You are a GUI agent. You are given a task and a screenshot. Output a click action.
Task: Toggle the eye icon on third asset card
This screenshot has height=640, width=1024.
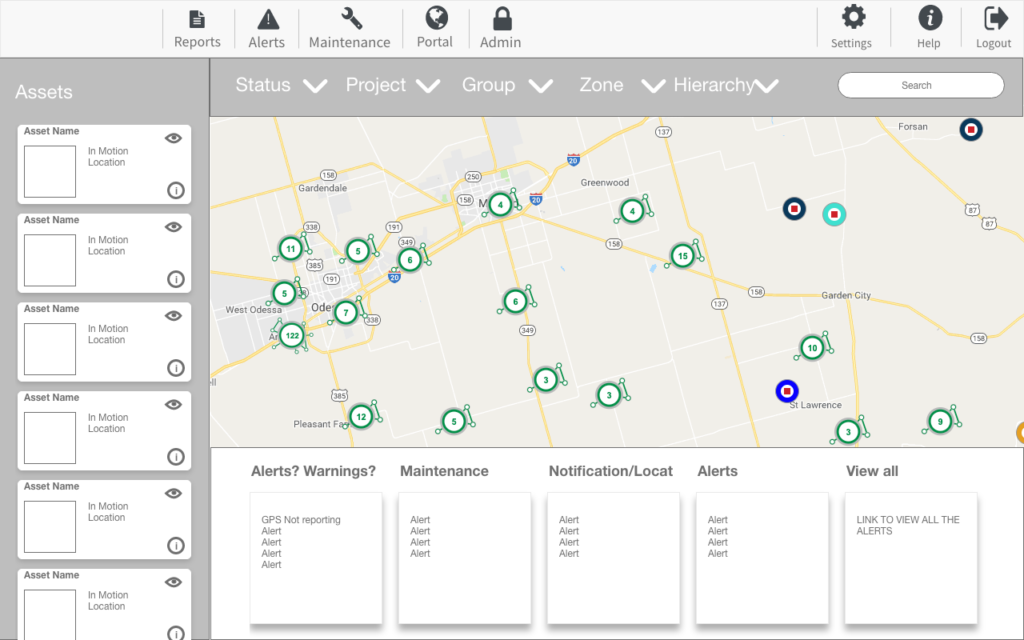pyautogui.click(x=173, y=316)
